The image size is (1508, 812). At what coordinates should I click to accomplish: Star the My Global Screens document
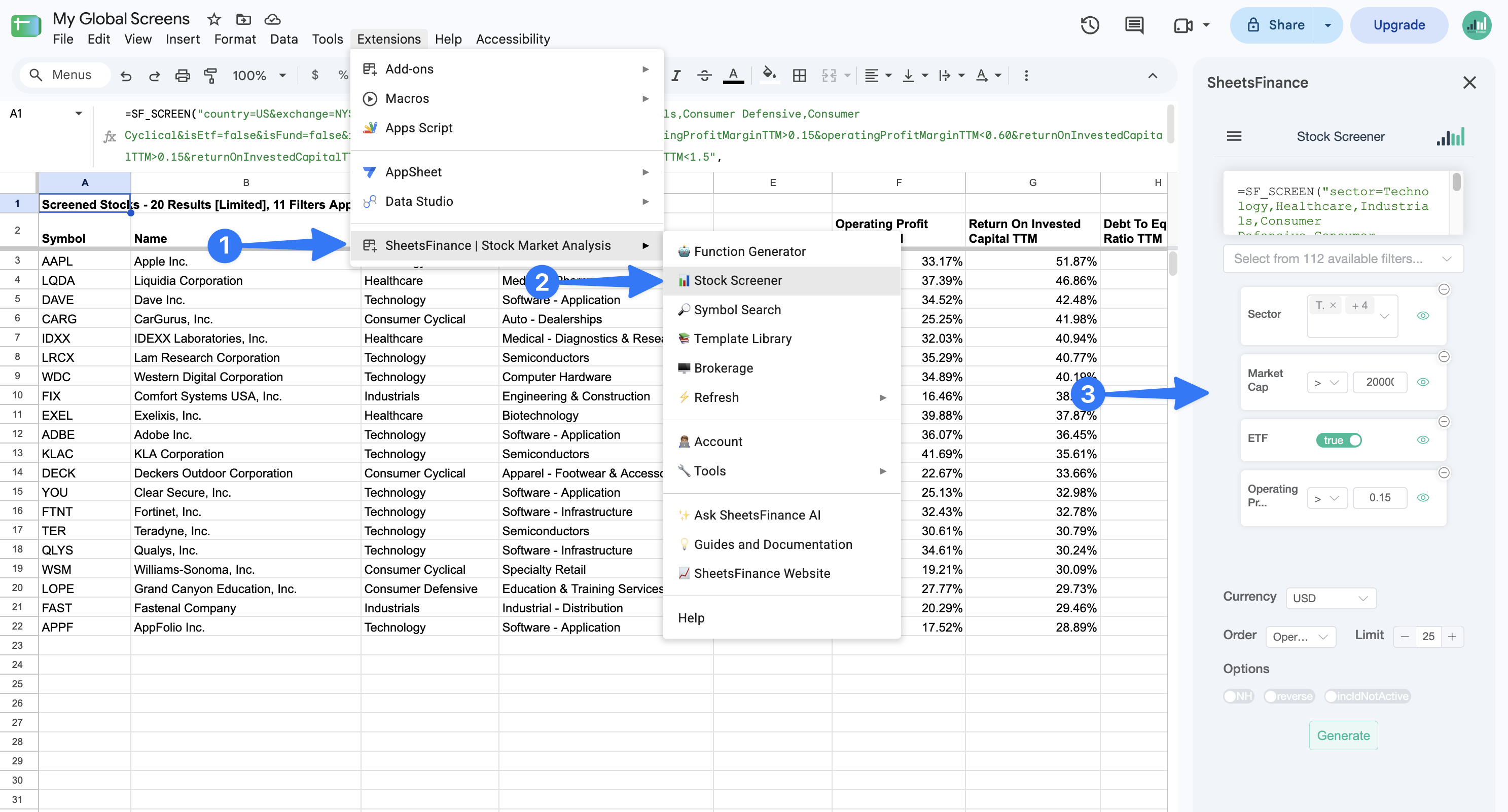(213, 19)
